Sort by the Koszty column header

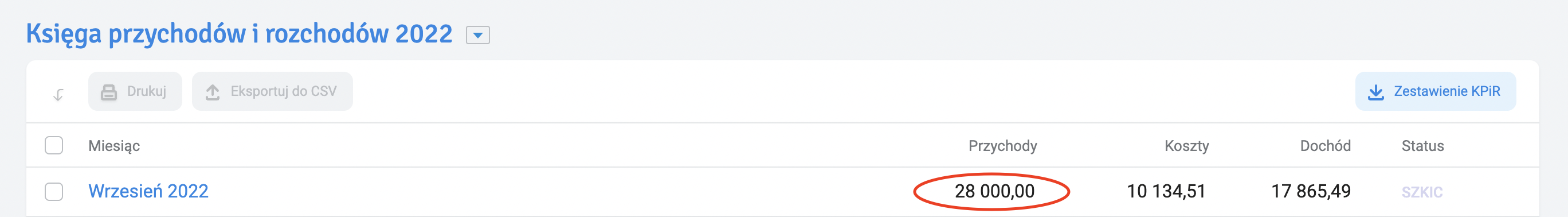(x=1186, y=146)
